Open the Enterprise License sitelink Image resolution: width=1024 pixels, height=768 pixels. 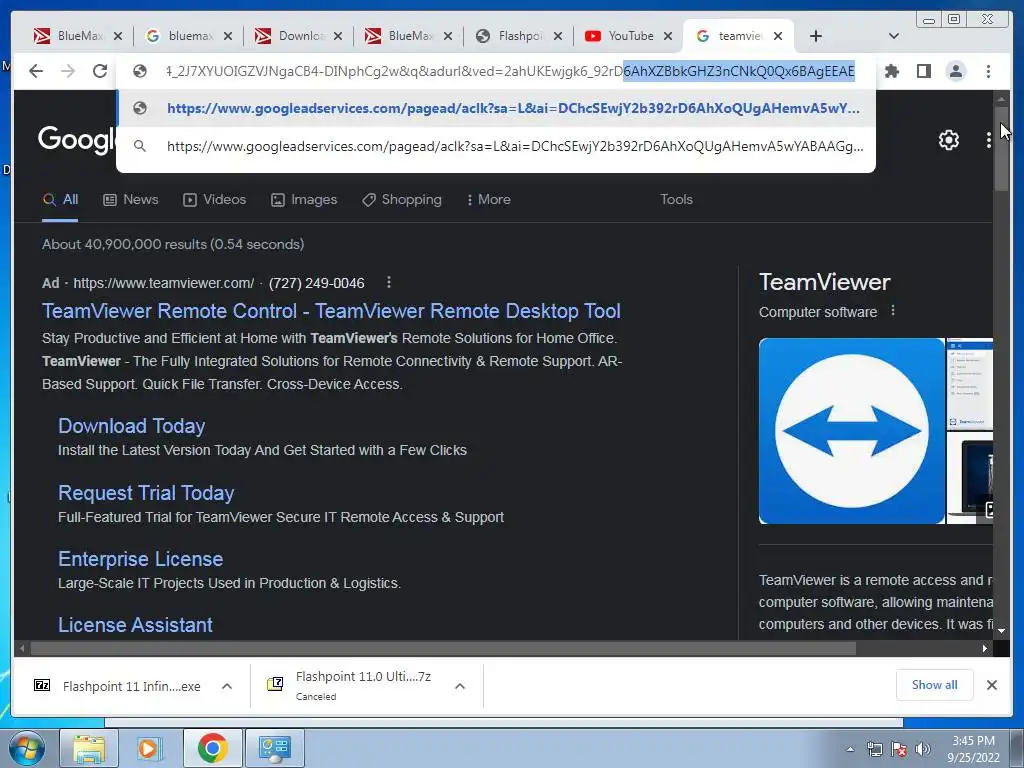(140, 559)
